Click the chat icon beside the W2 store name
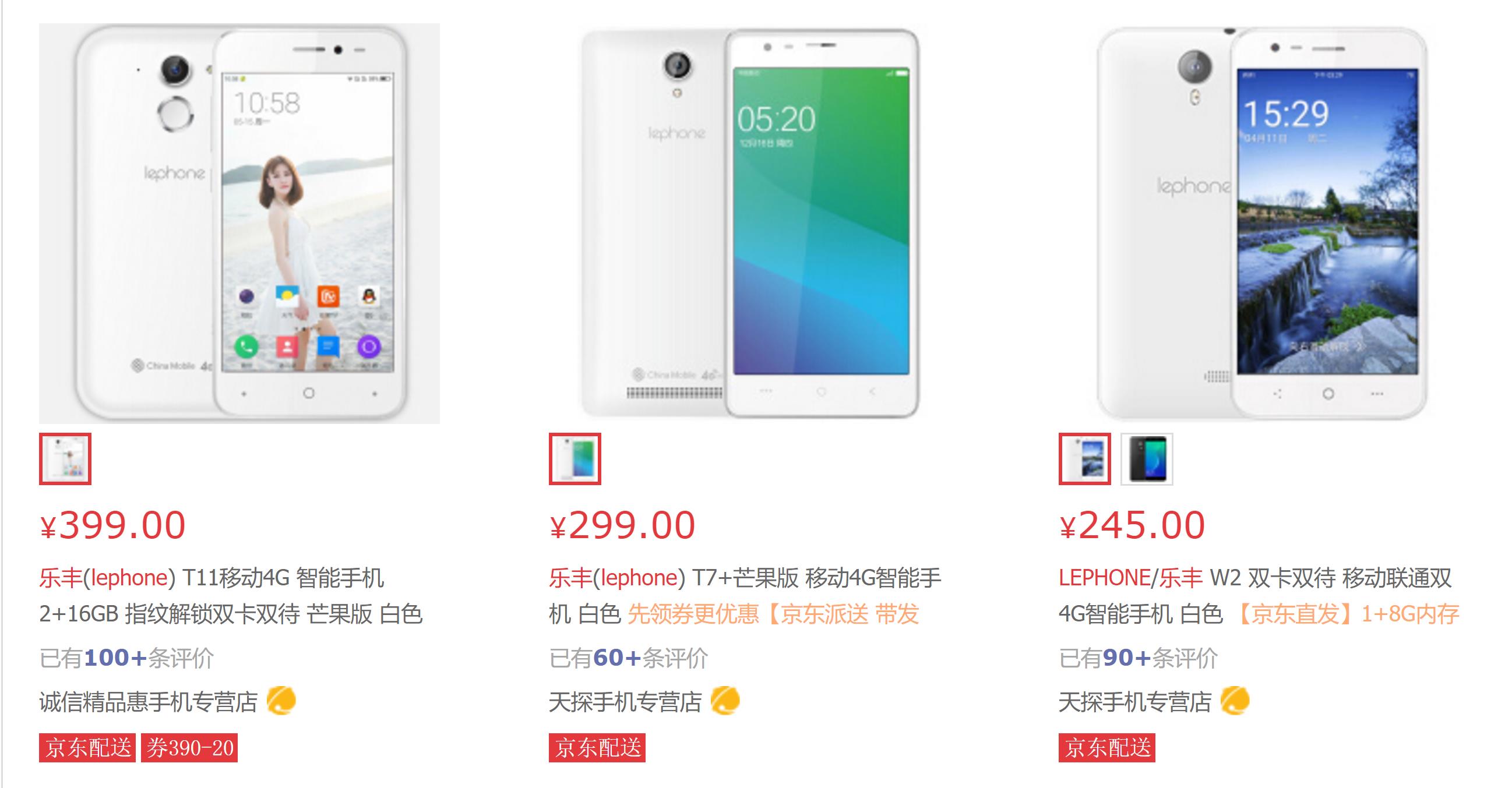The width and height of the screenshot is (1512, 788). [x=1235, y=701]
